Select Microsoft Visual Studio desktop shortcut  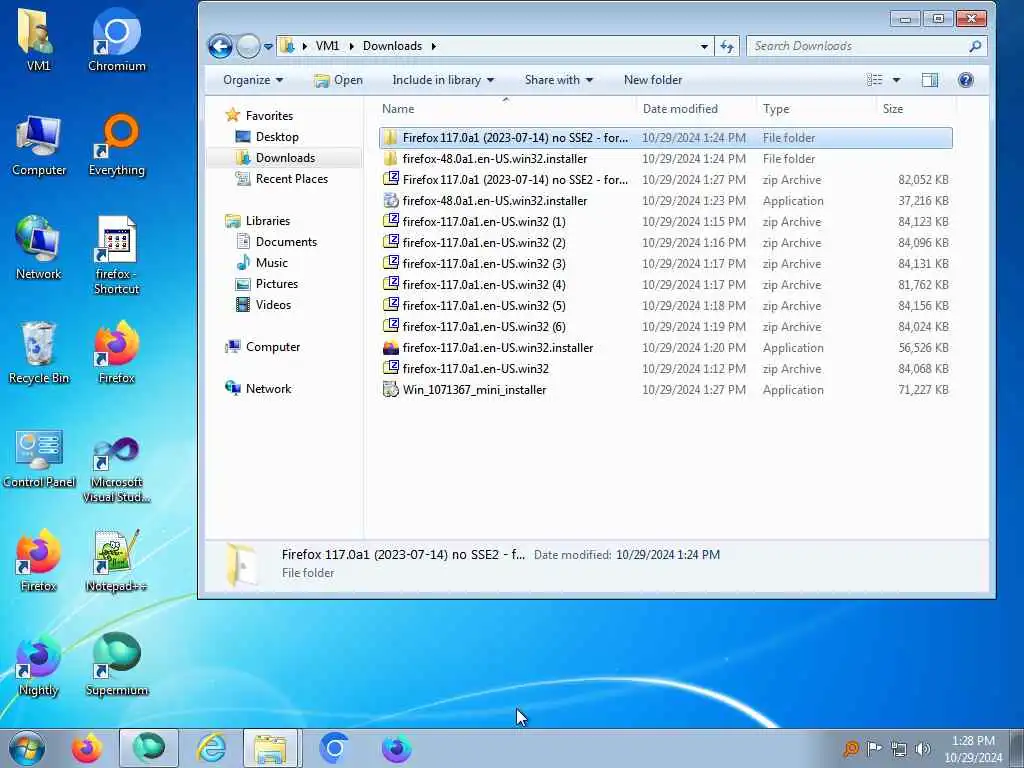point(116,469)
